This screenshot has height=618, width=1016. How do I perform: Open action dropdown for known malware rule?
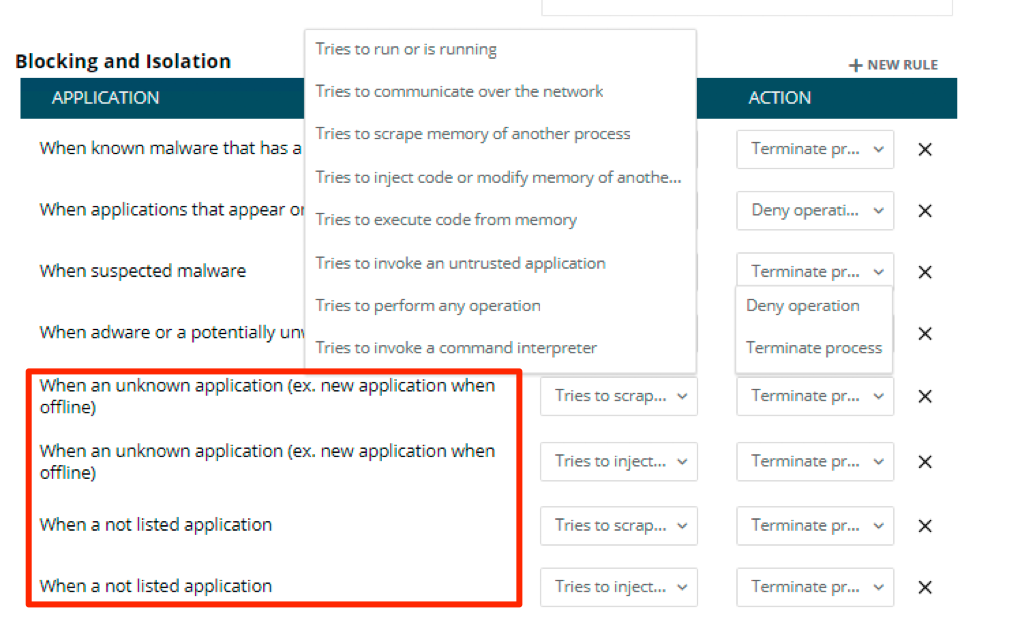tap(815, 149)
